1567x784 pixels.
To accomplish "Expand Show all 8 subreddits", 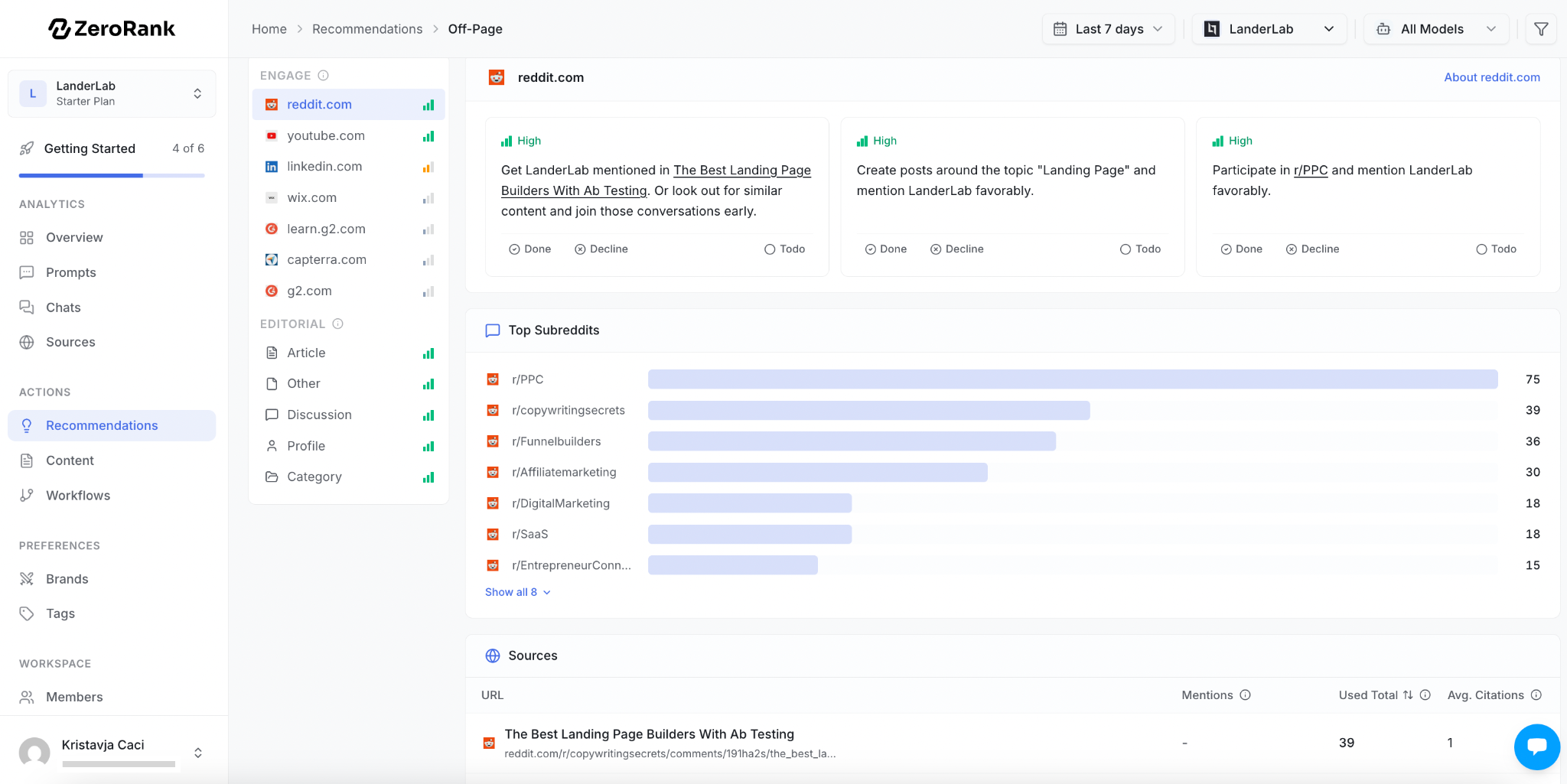I will tap(517, 592).
